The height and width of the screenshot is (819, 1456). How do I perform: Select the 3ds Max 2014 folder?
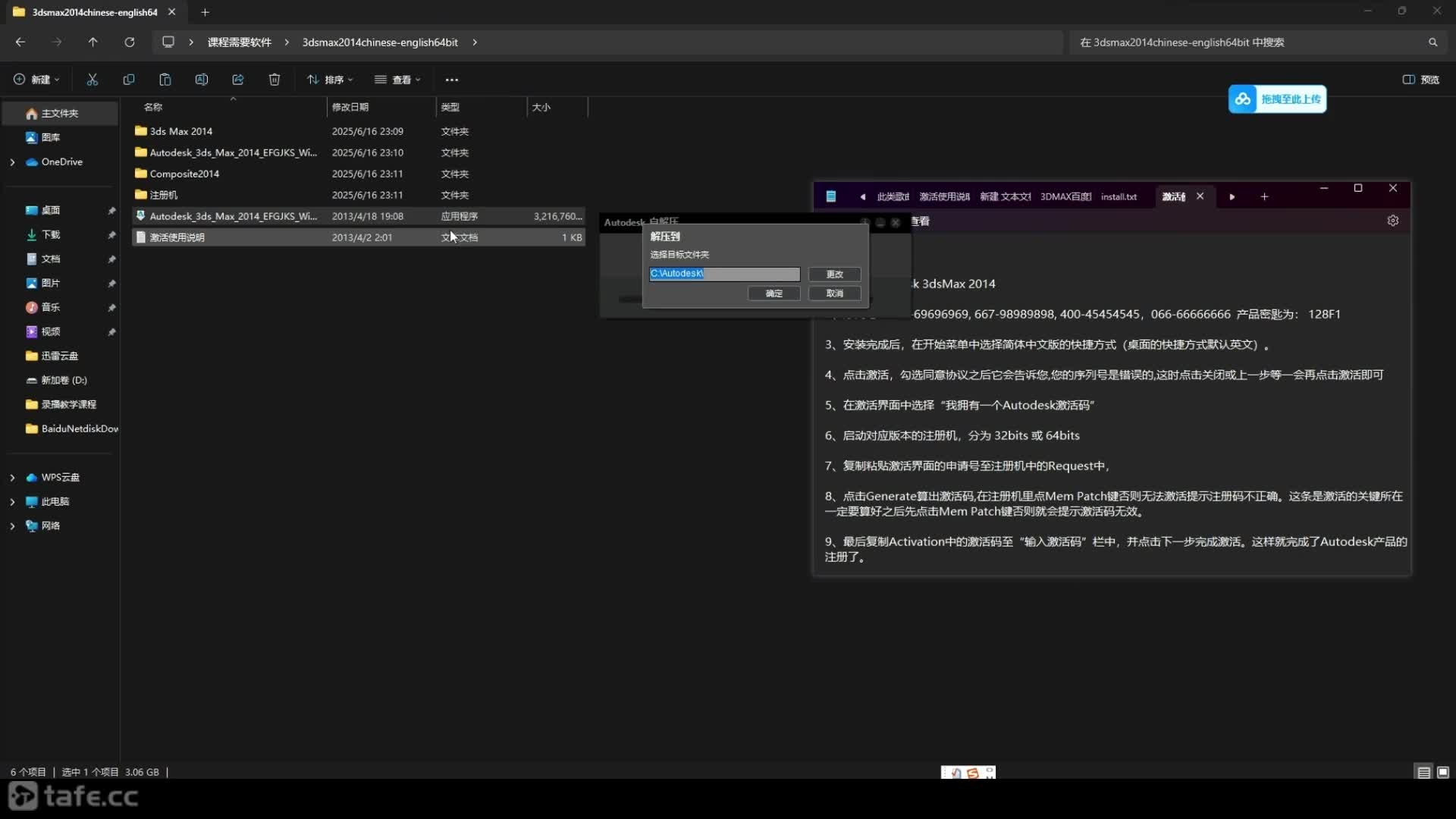click(x=359, y=131)
